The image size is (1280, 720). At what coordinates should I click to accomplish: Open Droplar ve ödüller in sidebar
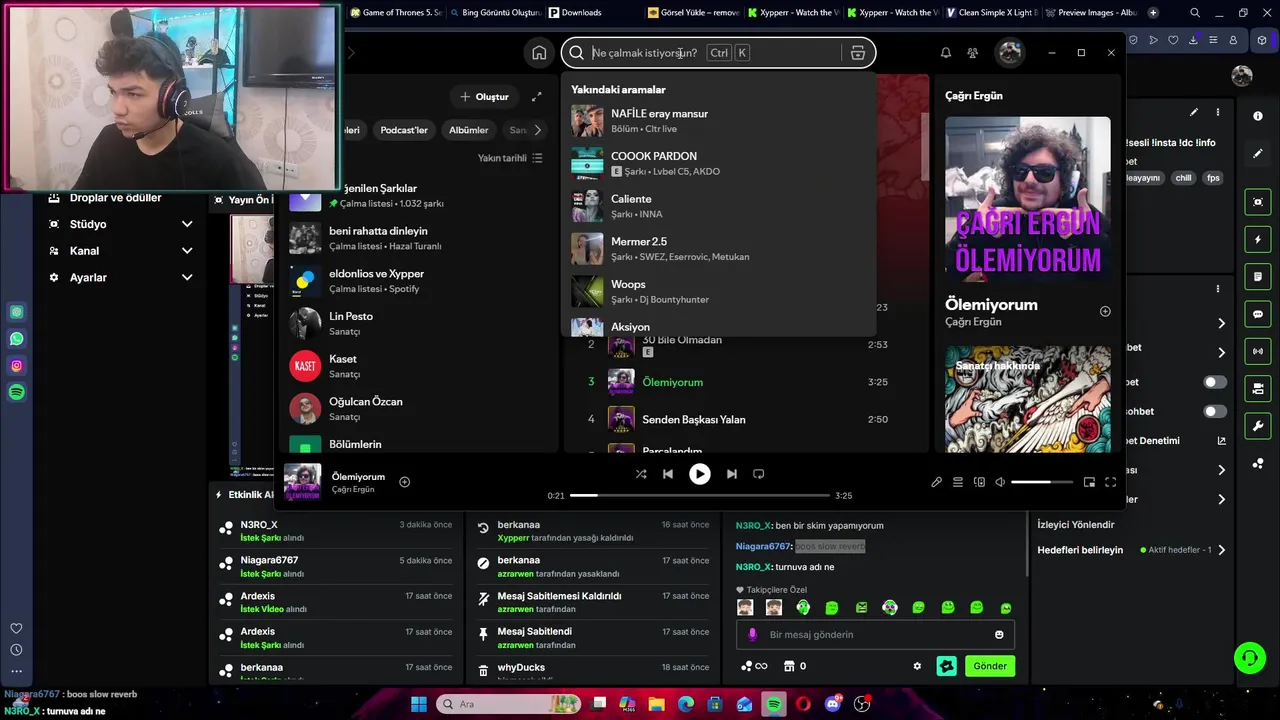[115, 198]
